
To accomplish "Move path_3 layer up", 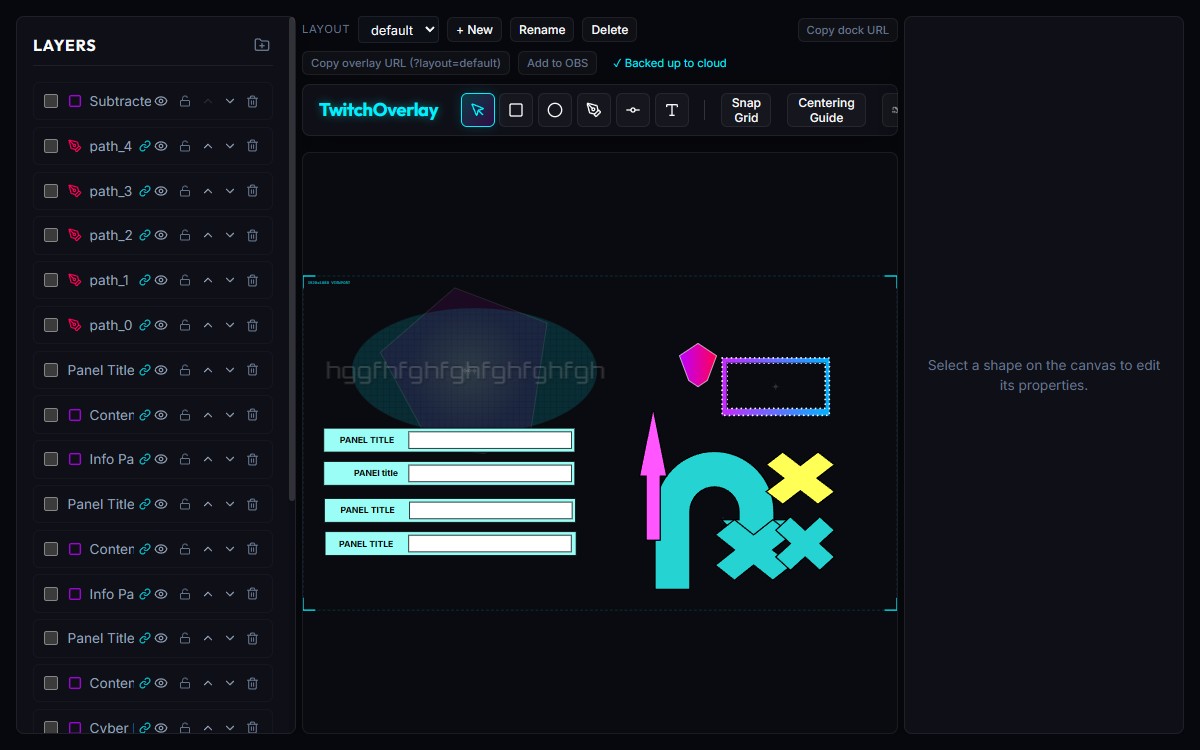I will 208,191.
